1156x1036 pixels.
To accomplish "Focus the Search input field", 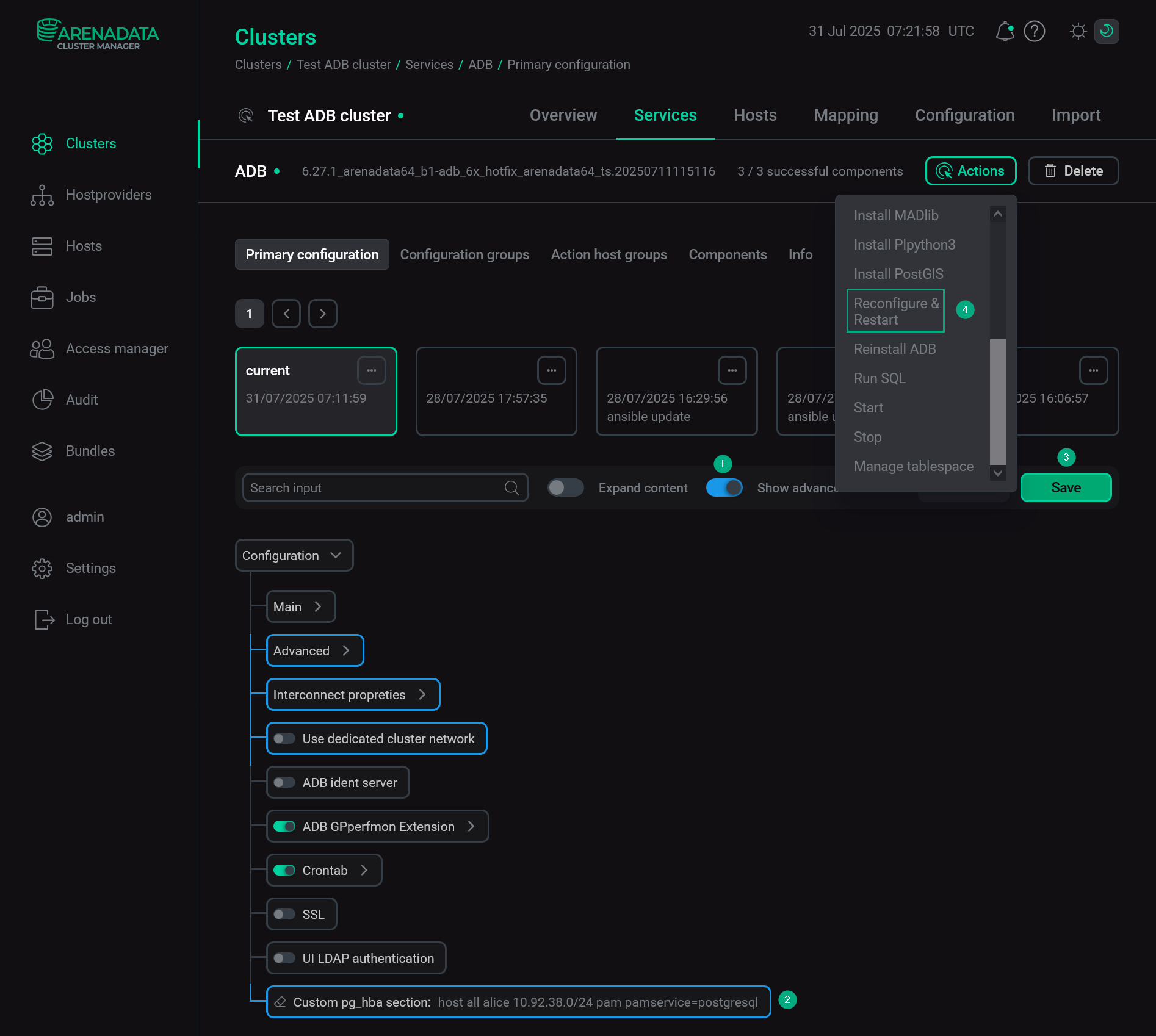I will [385, 487].
